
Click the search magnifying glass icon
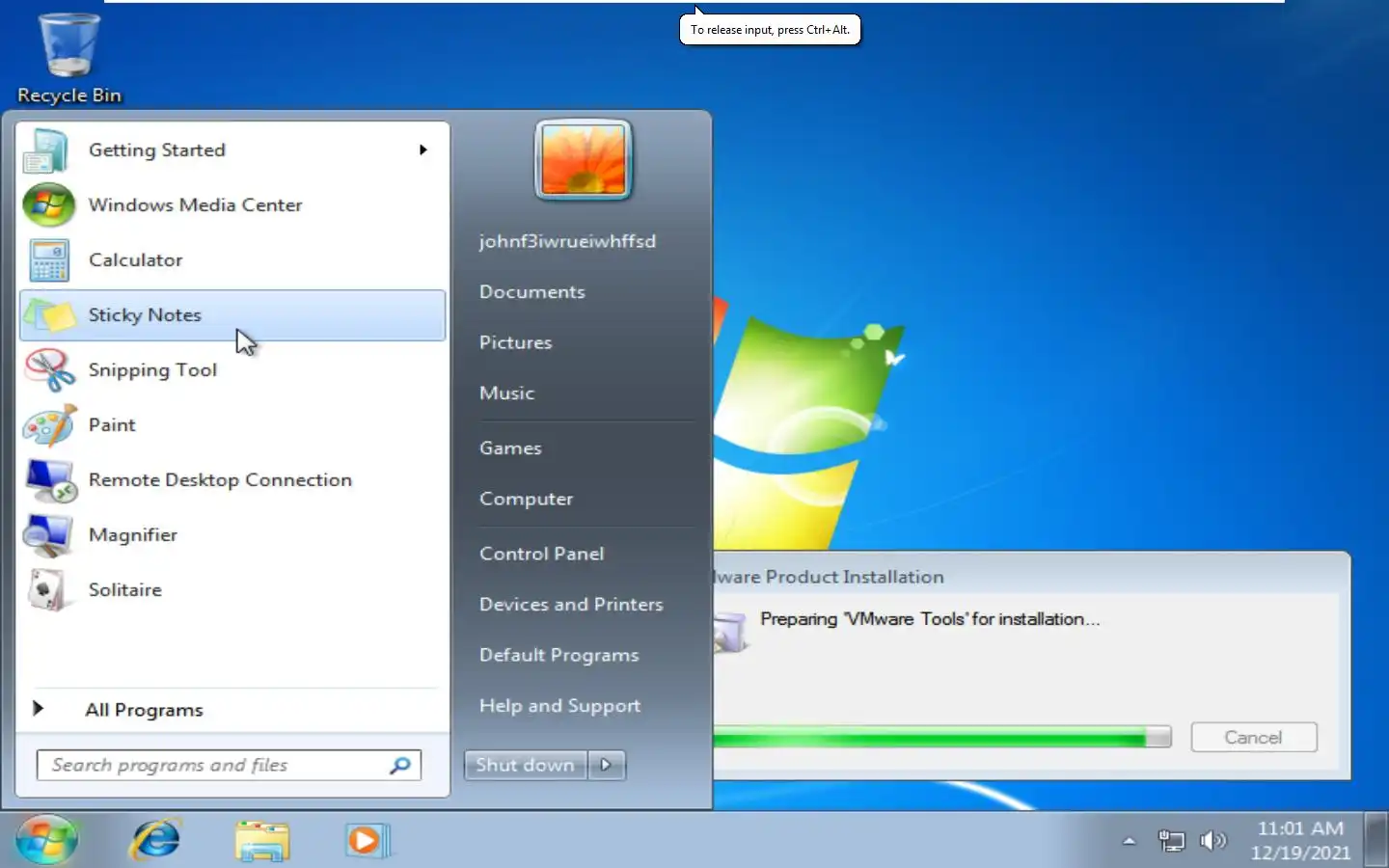coord(400,765)
